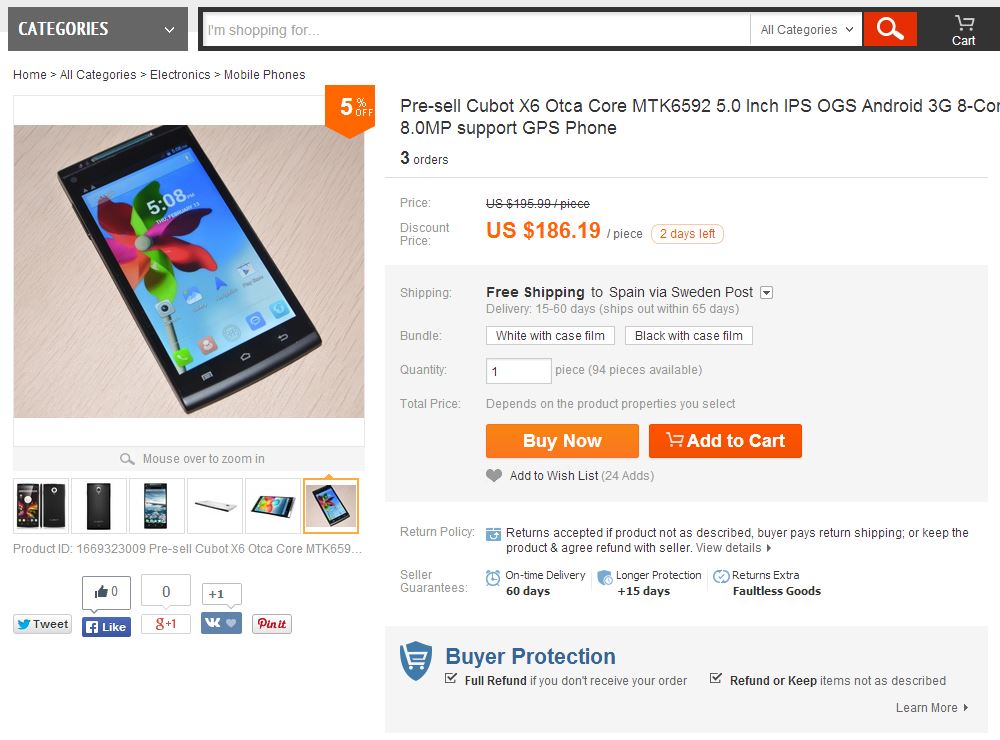The image size is (1000, 740).
Task: Select the Black with case film bundle
Action: click(x=688, y=336)
